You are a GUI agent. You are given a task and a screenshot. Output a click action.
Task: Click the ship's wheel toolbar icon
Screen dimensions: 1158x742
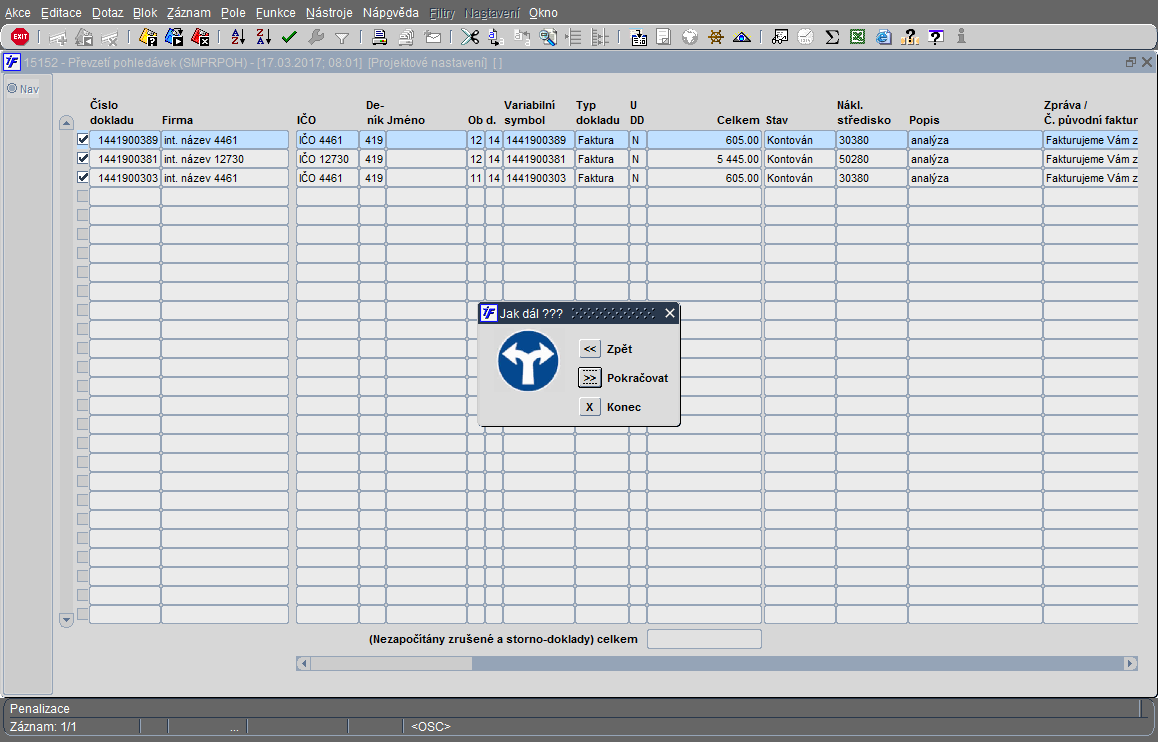coord(716,36)
